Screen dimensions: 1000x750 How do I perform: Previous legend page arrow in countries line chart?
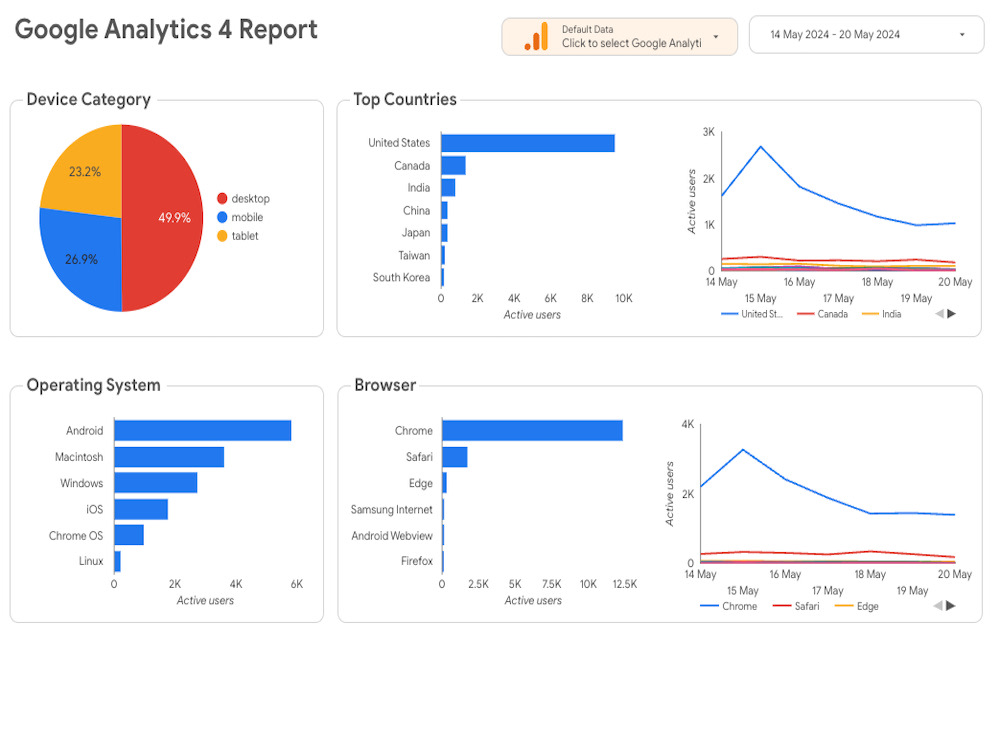click(x=939, y=314)
